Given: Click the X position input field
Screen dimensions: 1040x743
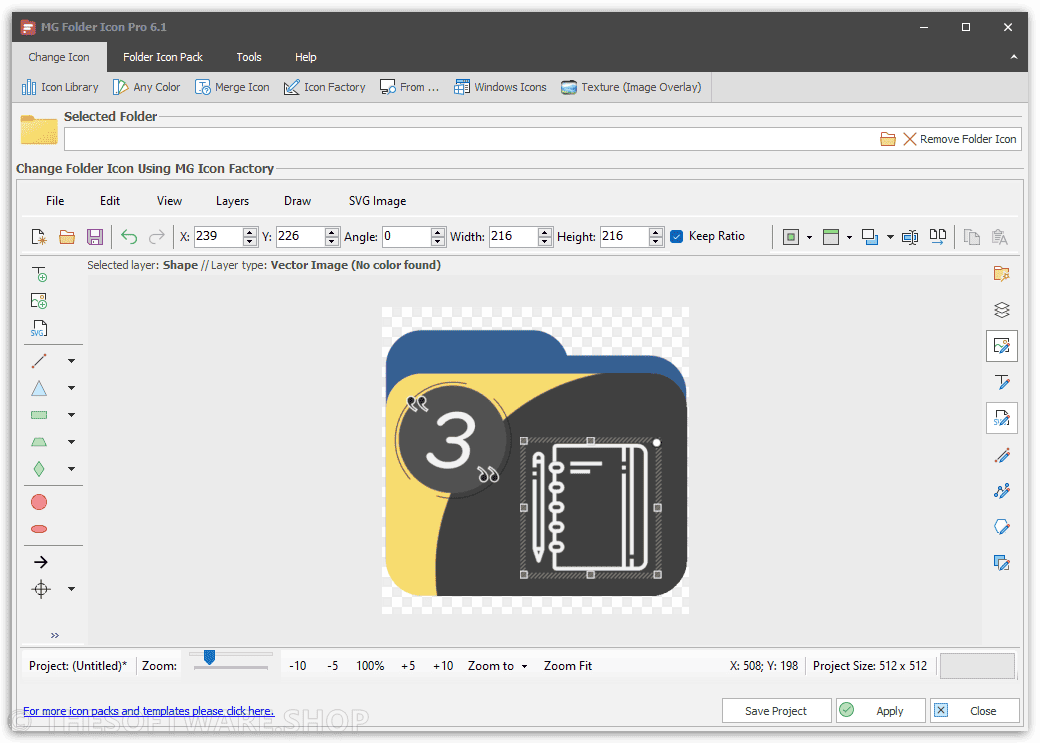Looking at the screenshot, I should click(218, 237).
